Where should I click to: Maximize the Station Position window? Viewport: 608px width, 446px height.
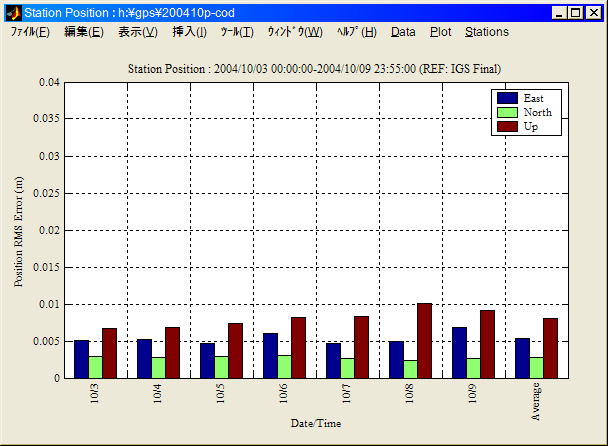click(576, 13)
